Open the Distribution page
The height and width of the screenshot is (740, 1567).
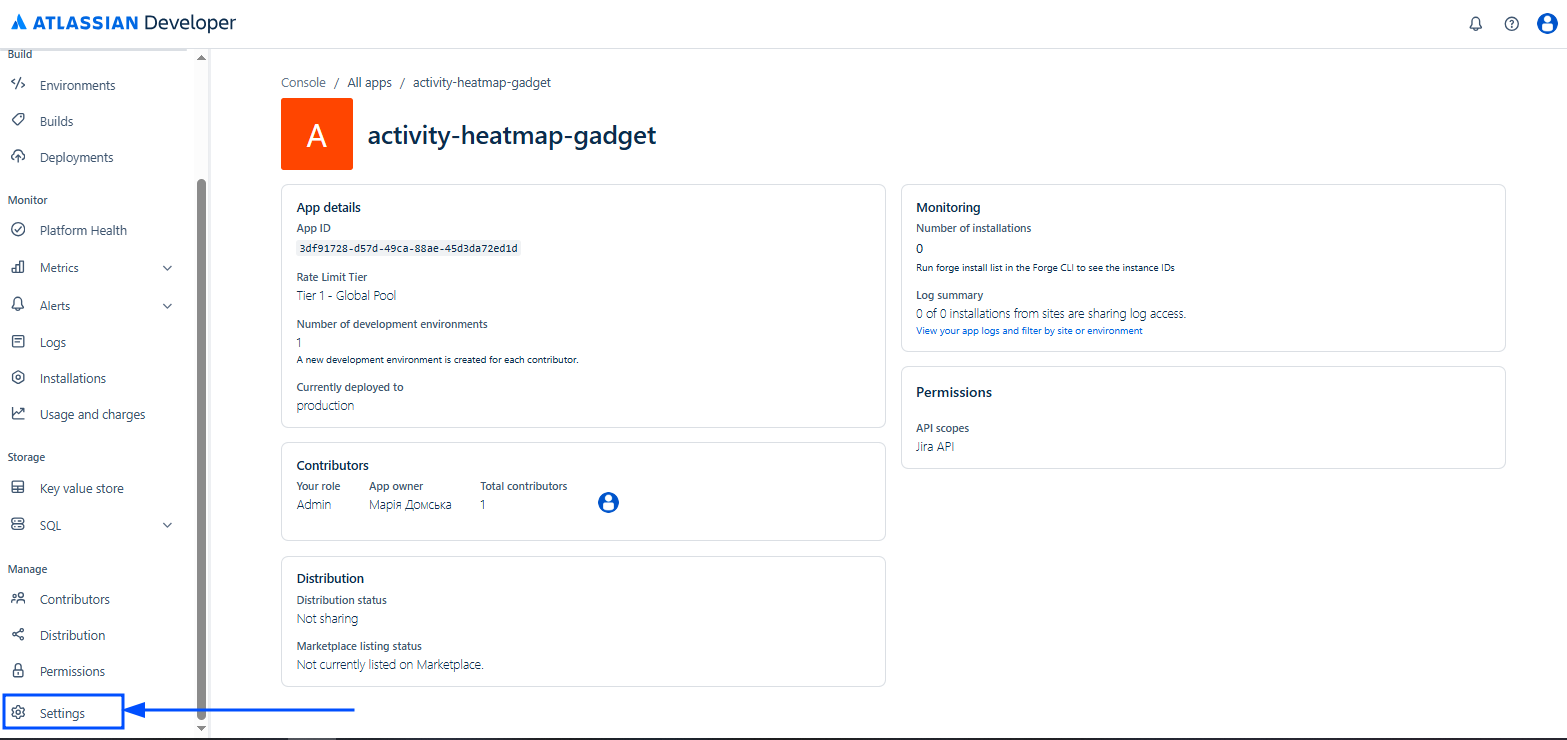(x=72, y=636)
